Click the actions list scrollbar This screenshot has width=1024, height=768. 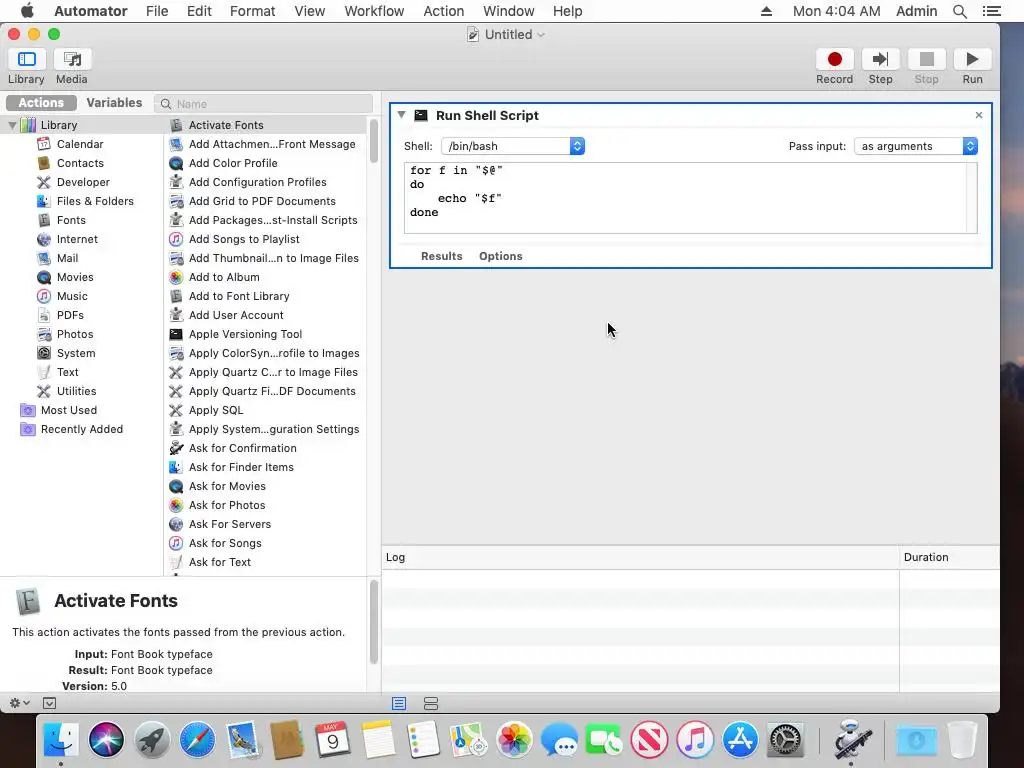tap(374, 141)
